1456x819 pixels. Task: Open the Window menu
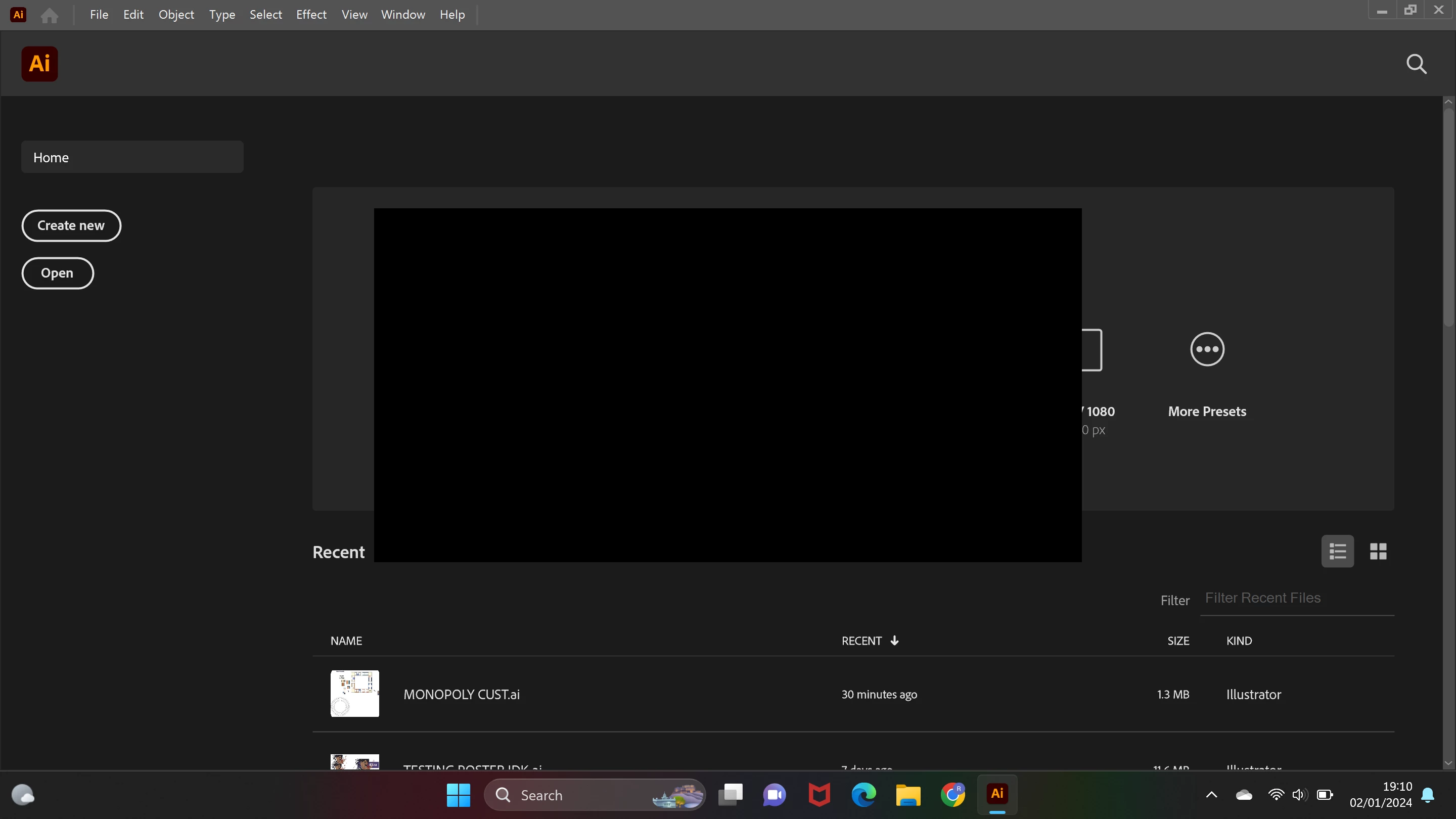(402, 15)
